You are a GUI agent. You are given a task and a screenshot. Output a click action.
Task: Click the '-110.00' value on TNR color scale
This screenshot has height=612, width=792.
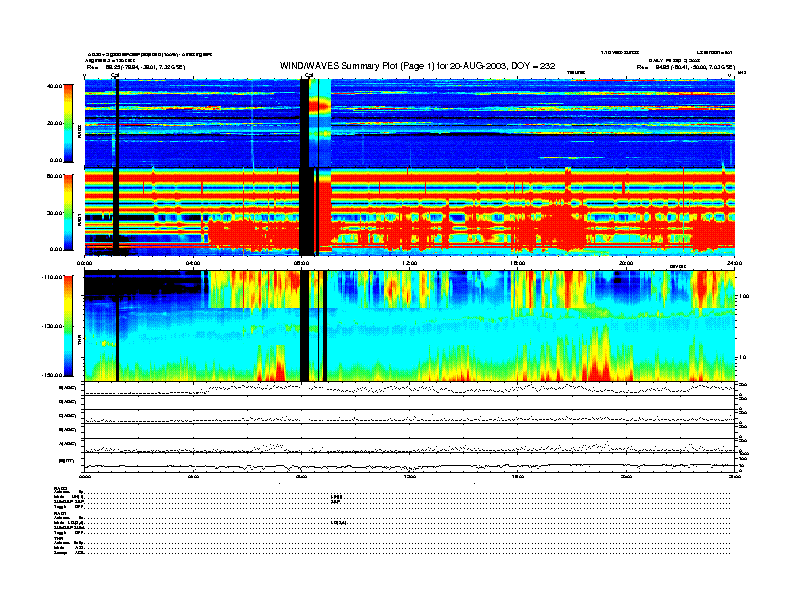pyautogui.click(x=53, y=277)
